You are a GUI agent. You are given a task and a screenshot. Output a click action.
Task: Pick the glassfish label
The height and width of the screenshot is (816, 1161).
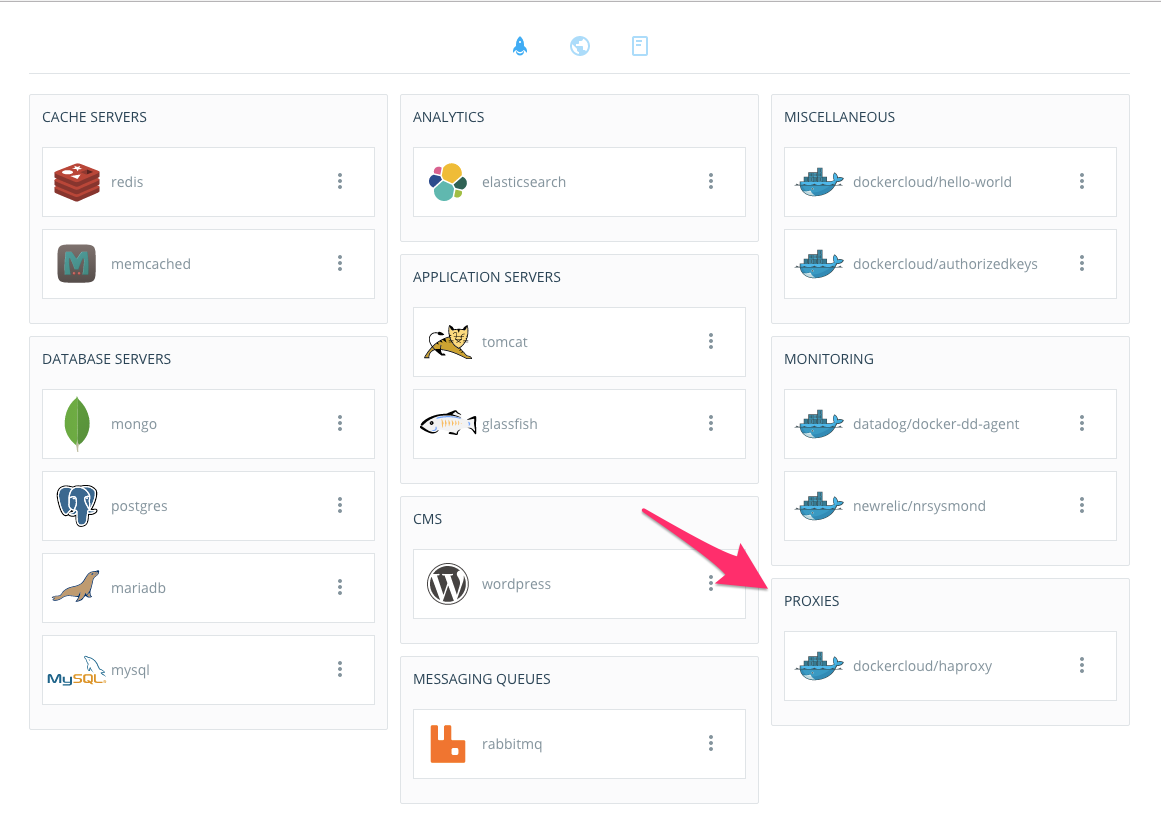click(x=509, y=424)
